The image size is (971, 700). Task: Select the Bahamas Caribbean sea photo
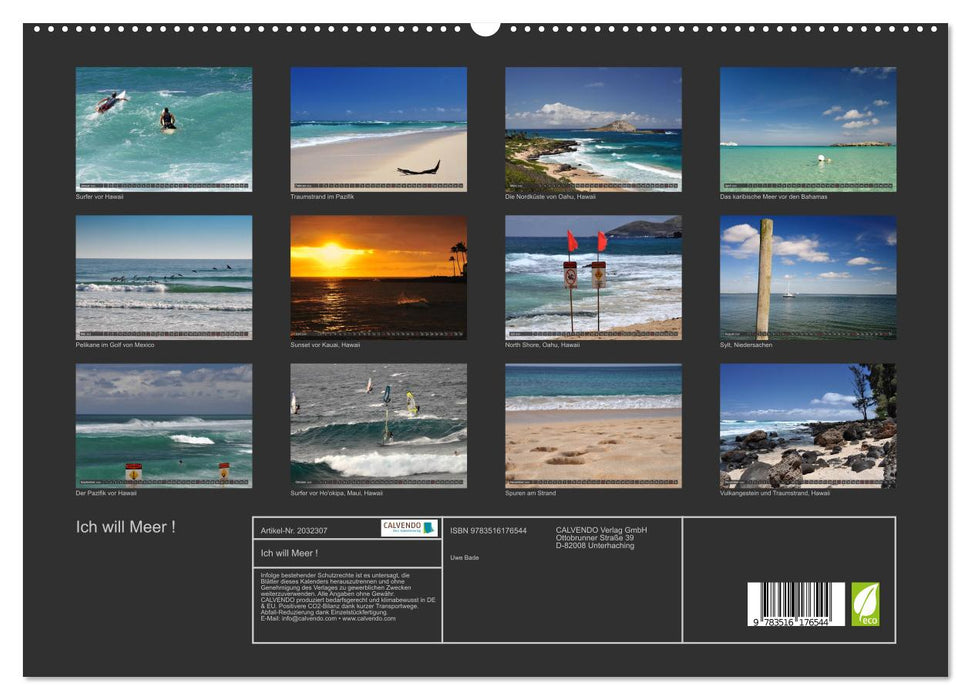[808, 129]
